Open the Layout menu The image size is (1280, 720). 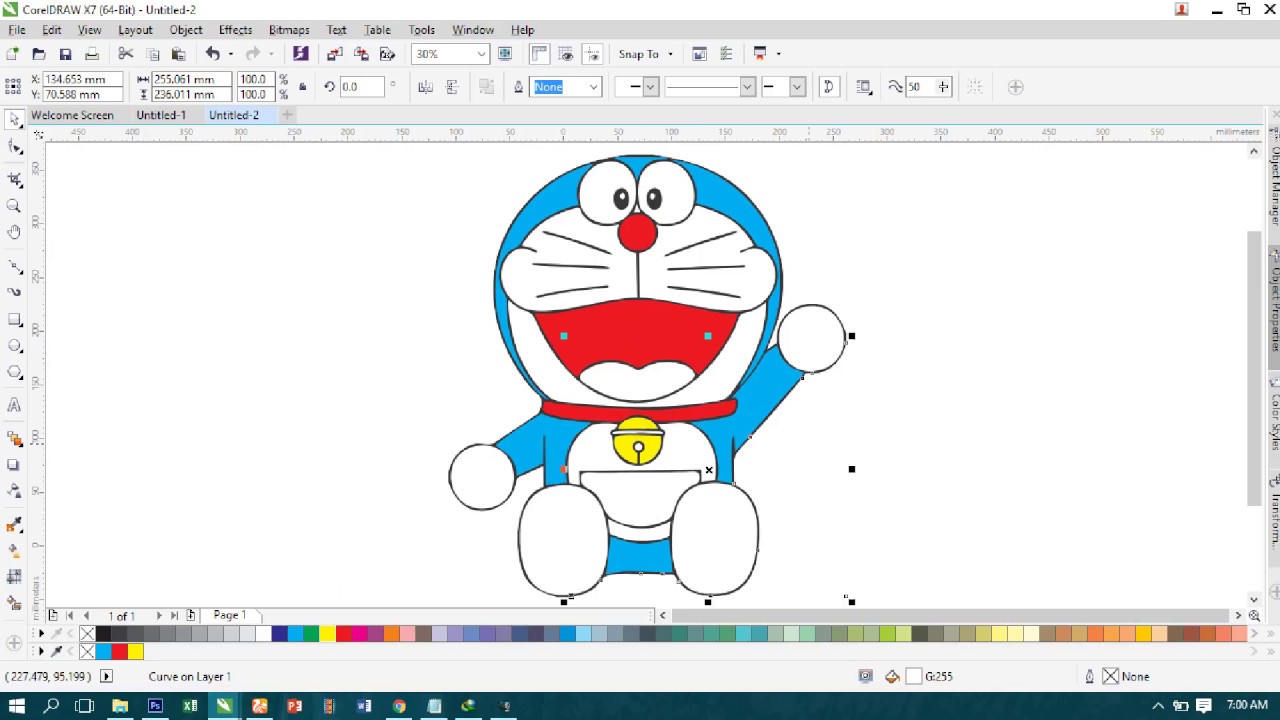click(135, 30)
